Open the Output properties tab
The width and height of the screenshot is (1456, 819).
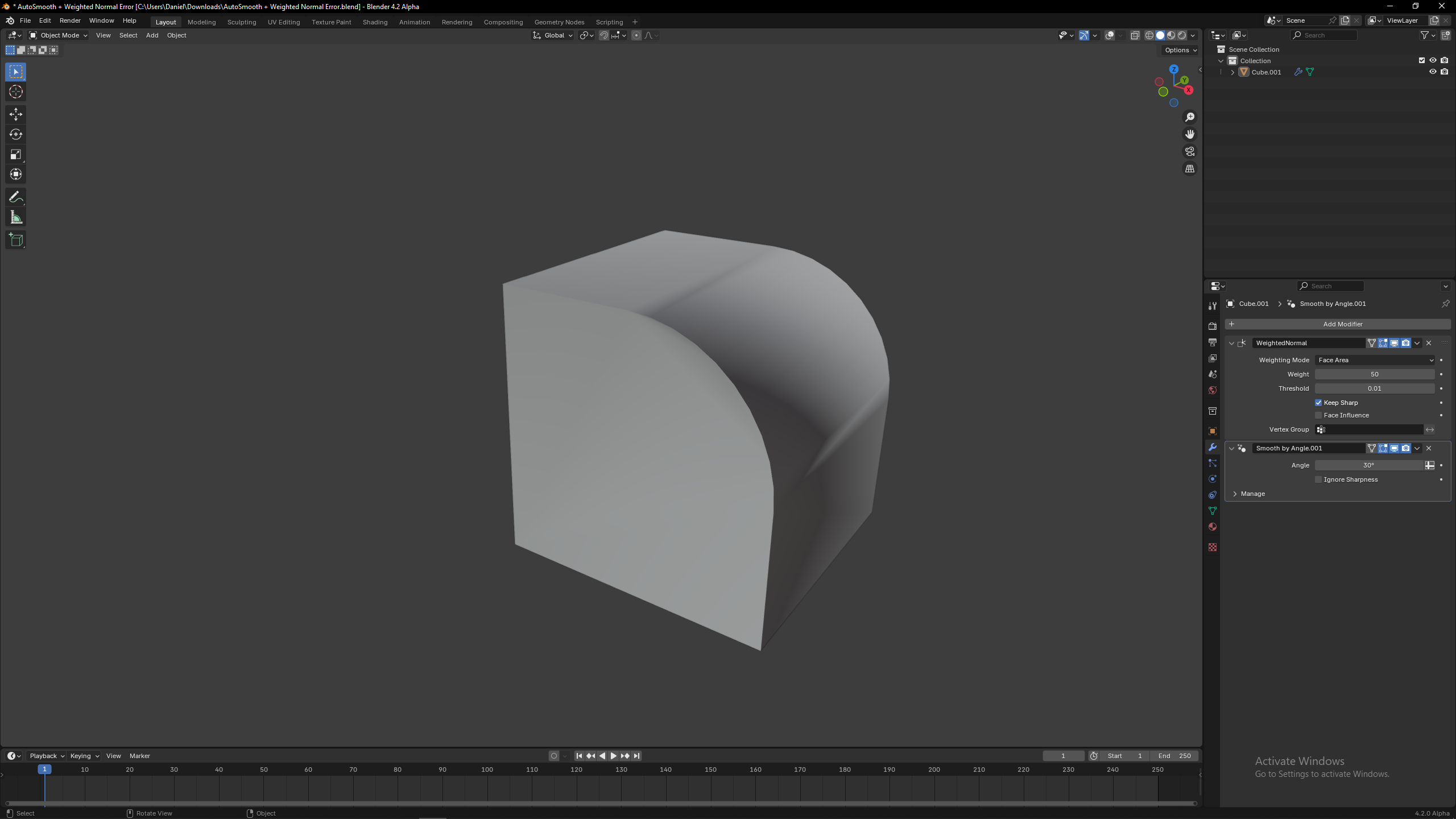tap(1213, 342)
